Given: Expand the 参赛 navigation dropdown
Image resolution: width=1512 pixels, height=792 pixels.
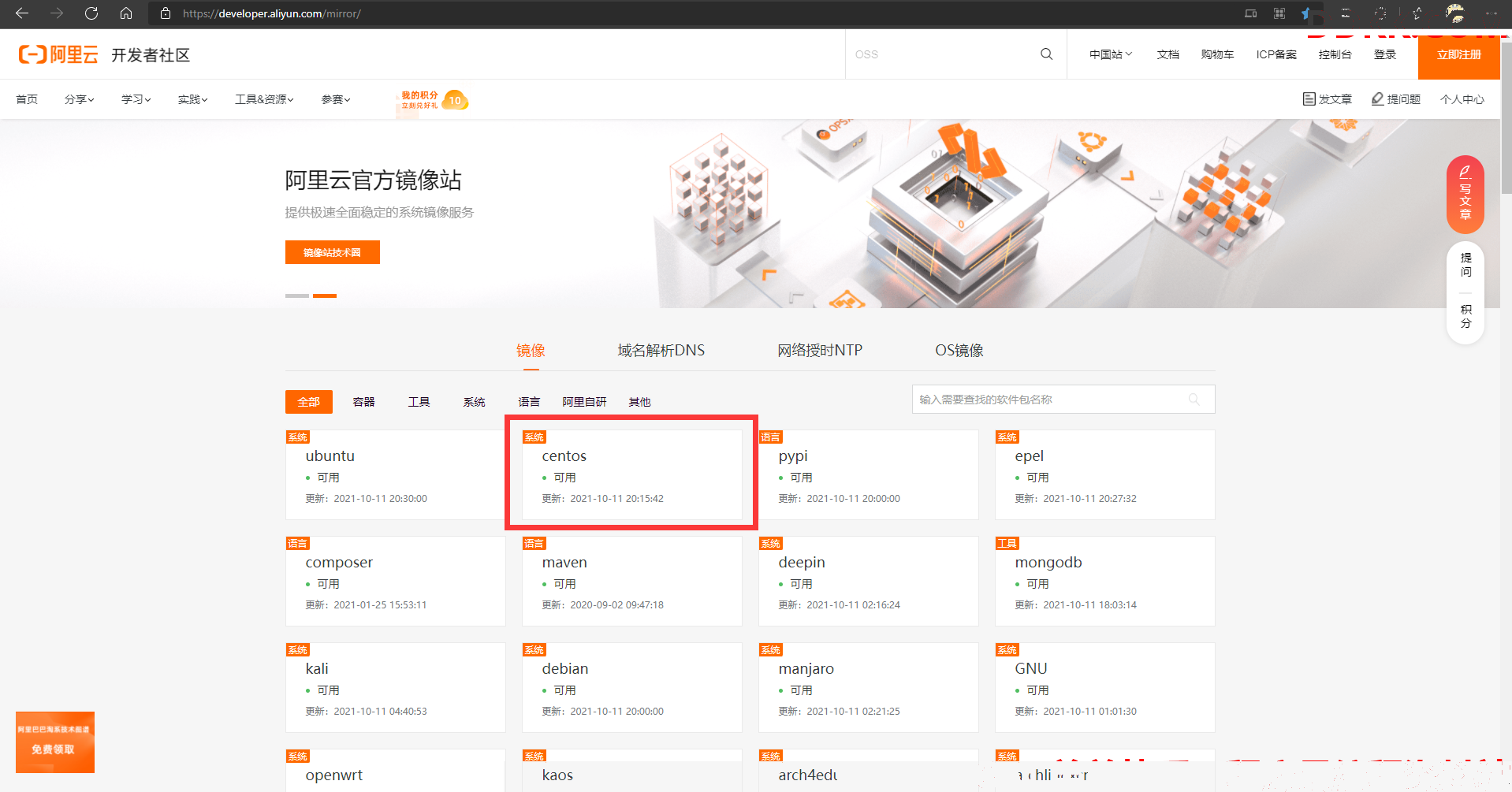Looking at the screenshot, I should [x=336, y=99].
